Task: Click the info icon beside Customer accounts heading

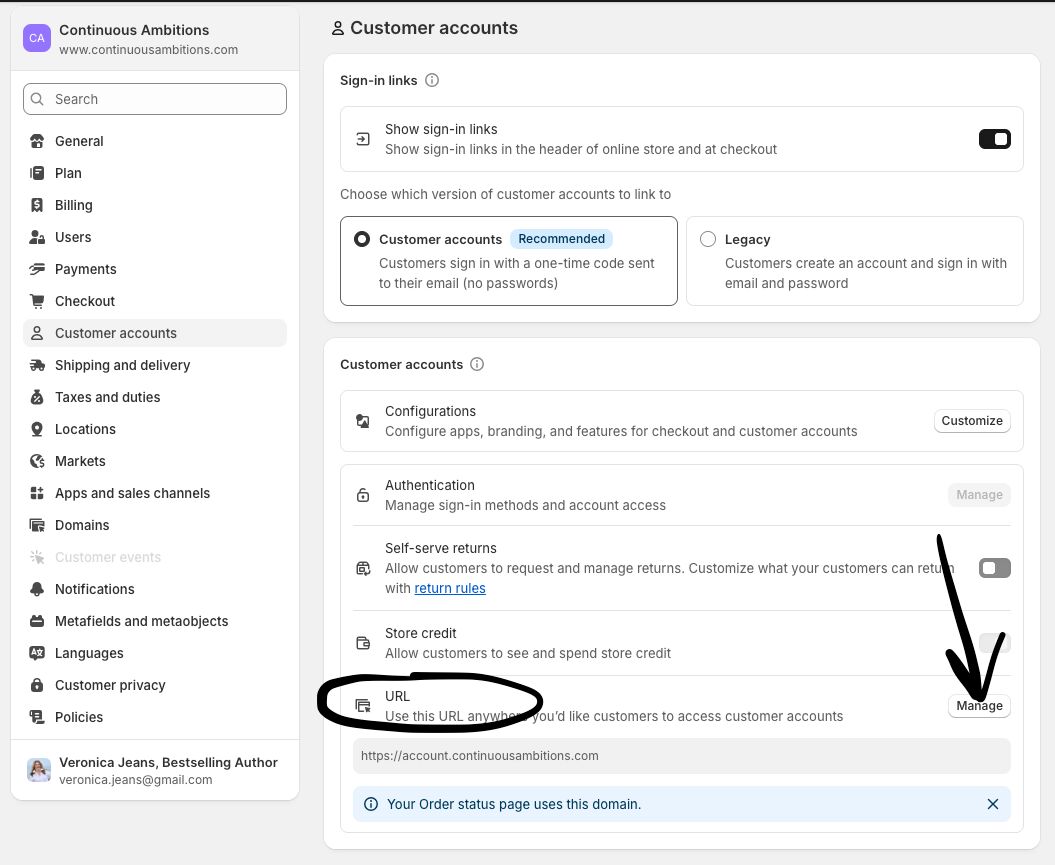Action: tap(477, 365)
